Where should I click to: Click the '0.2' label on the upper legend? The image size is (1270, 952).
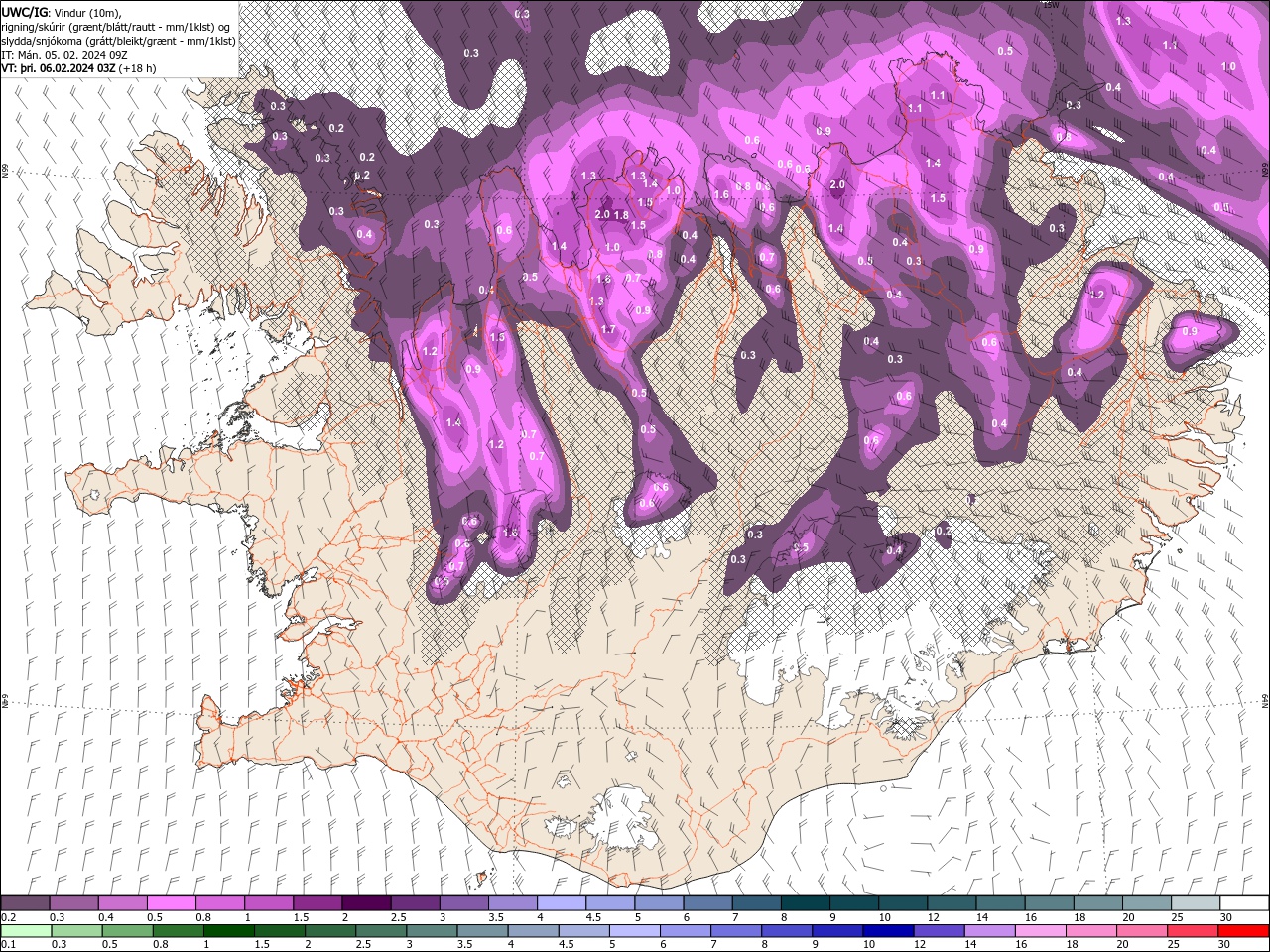coord(8,917)
